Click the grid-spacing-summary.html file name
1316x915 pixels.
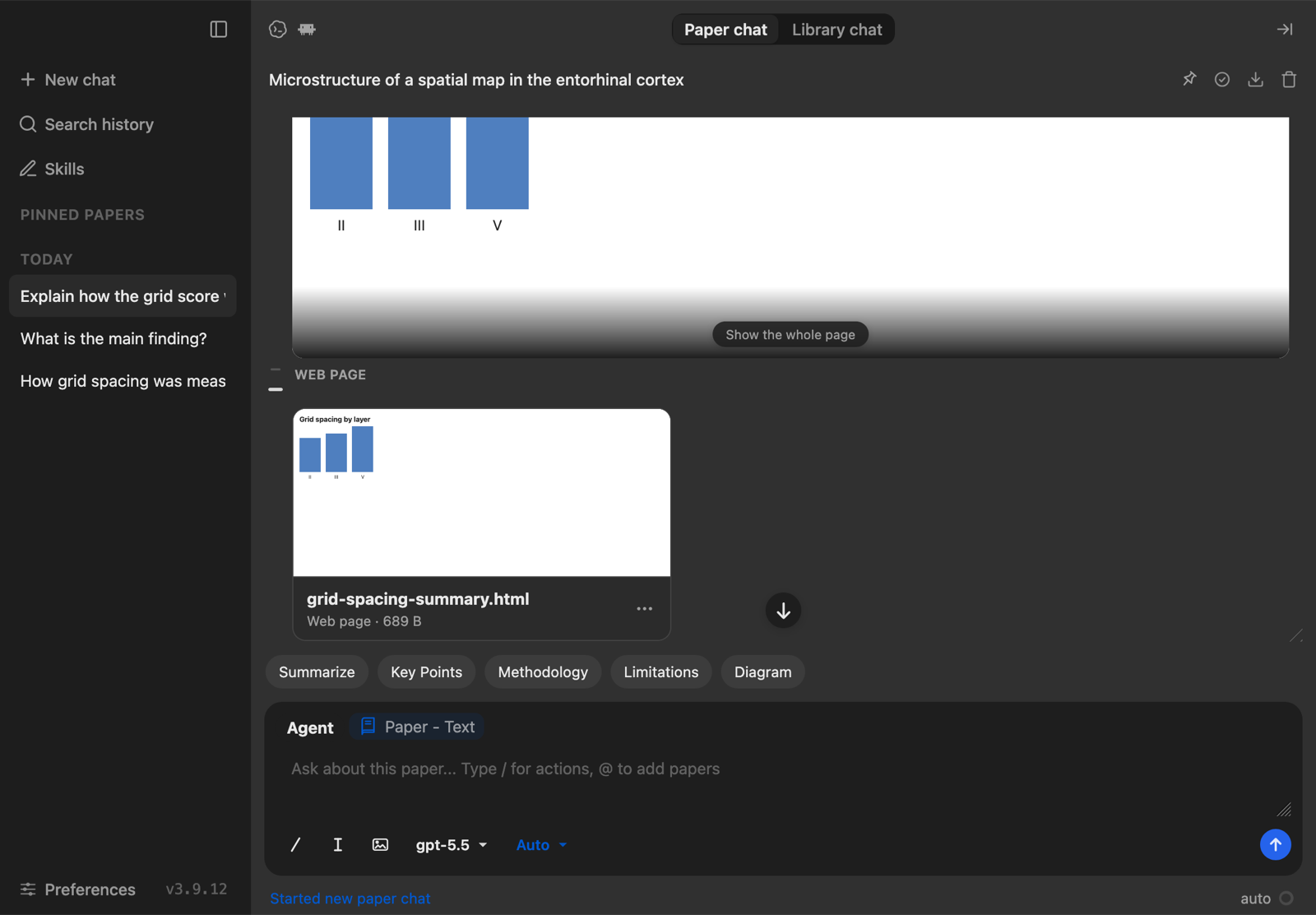(x=418, y=599)
